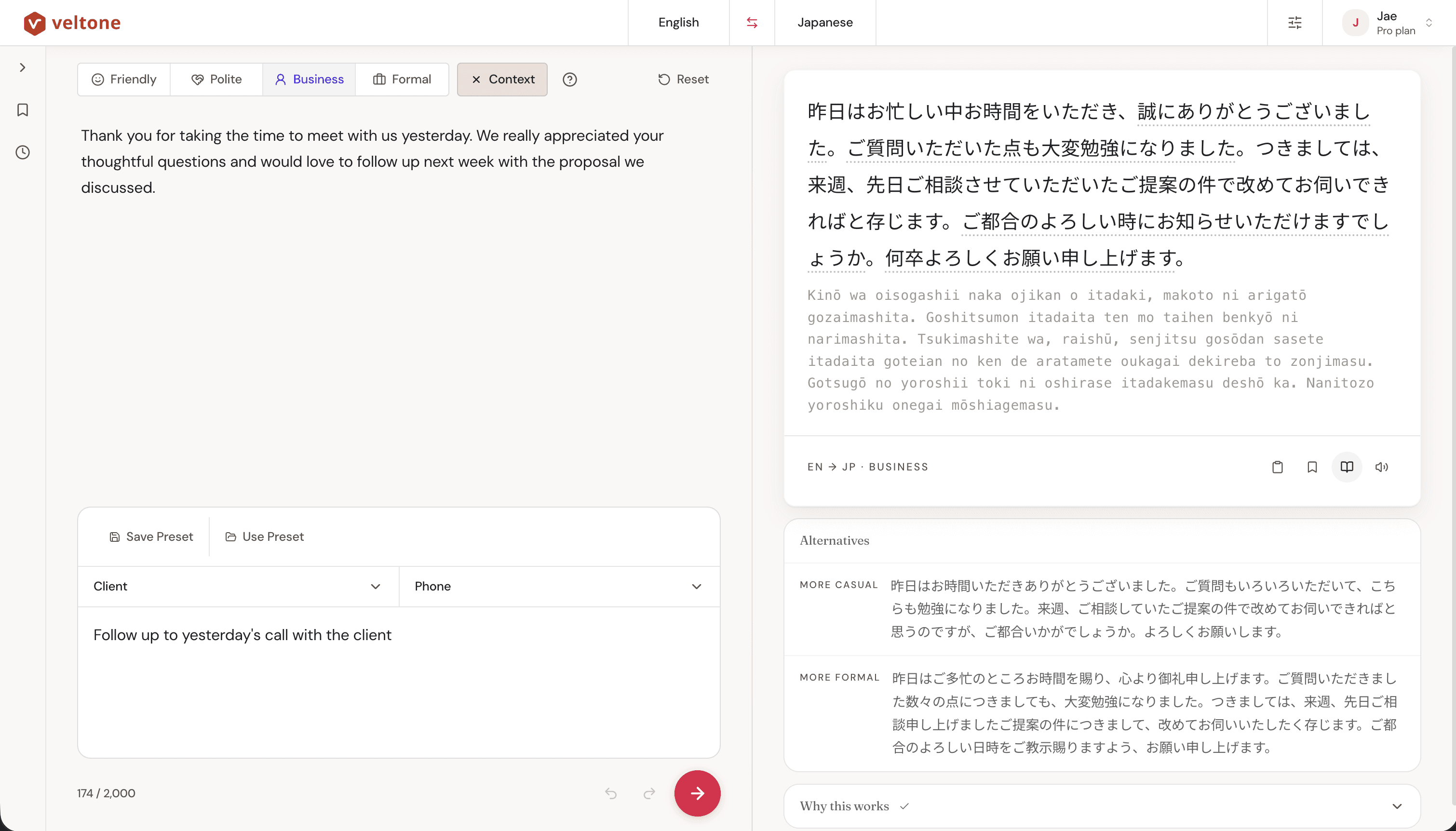Expand the Why this works section
Image resolution: width=1456 pixels, height=831 pixels.
pyautogui.click(x=1102, y=806)
